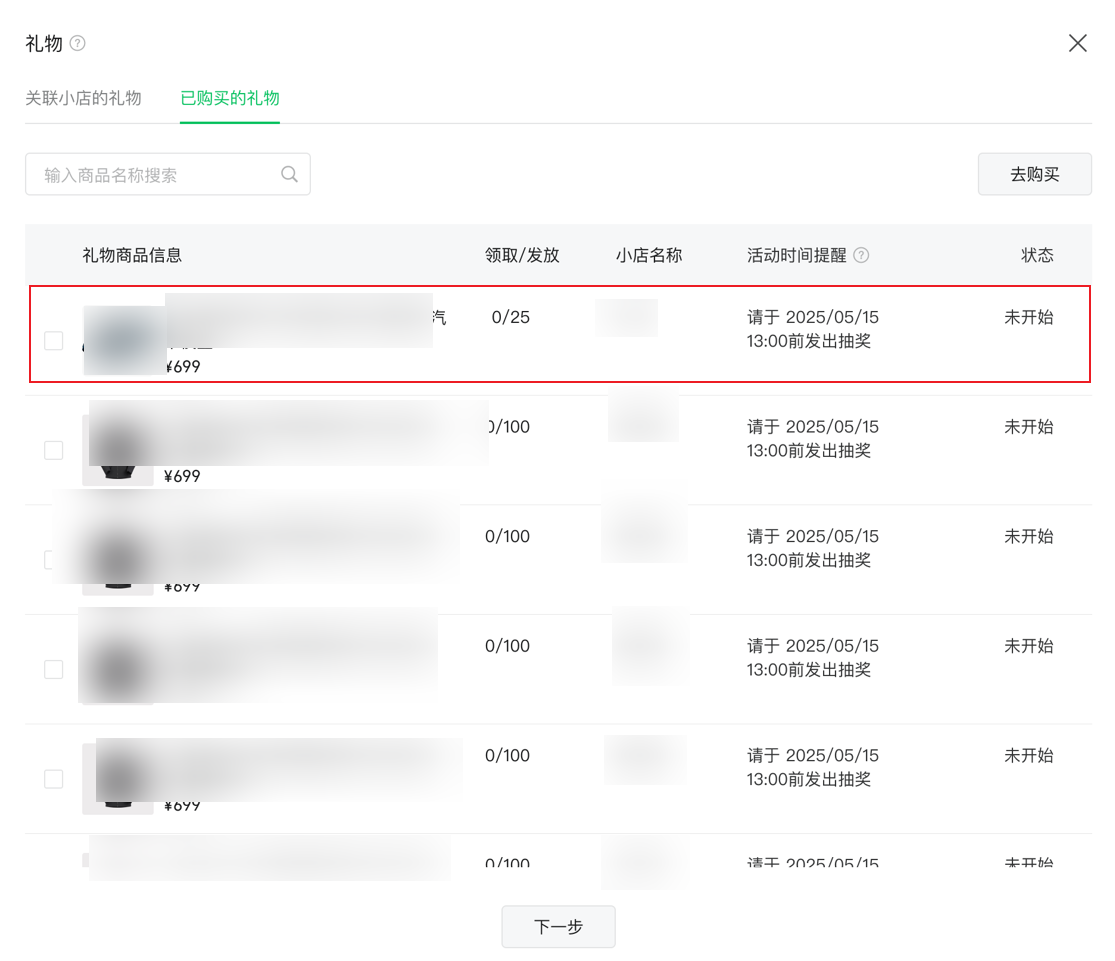Click the 礼物商品信息 column header
The height and width of the screenshot is (961, 1115).
pos(132,255)
